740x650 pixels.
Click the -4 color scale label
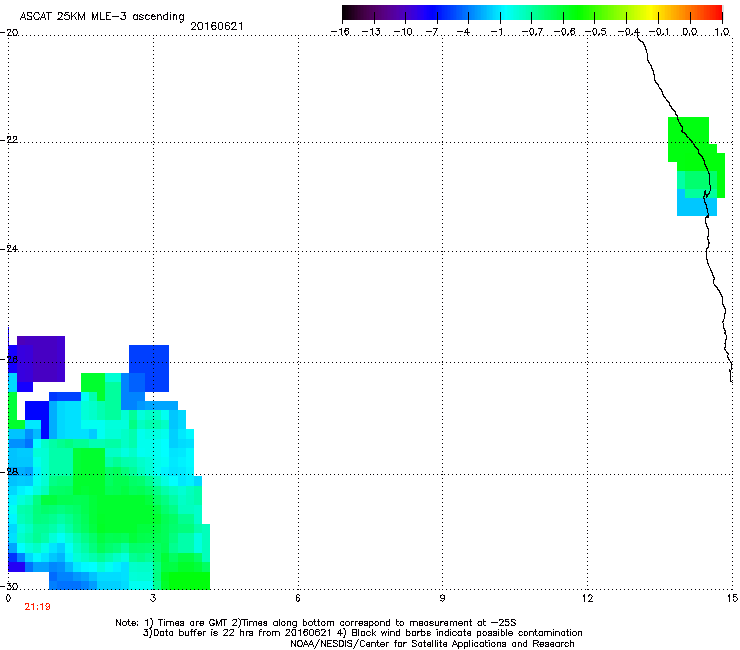(463, 32)
